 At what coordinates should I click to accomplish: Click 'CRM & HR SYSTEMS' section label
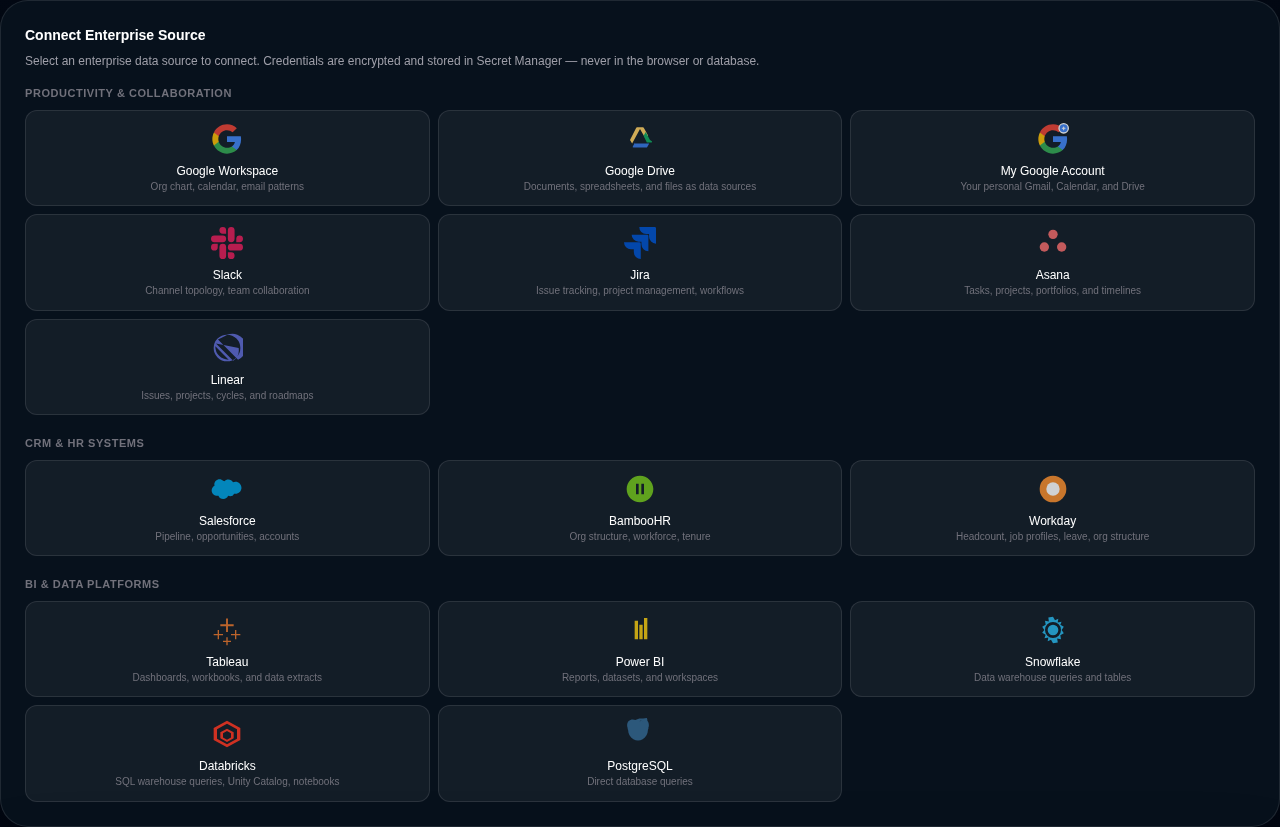click(85, 443)
